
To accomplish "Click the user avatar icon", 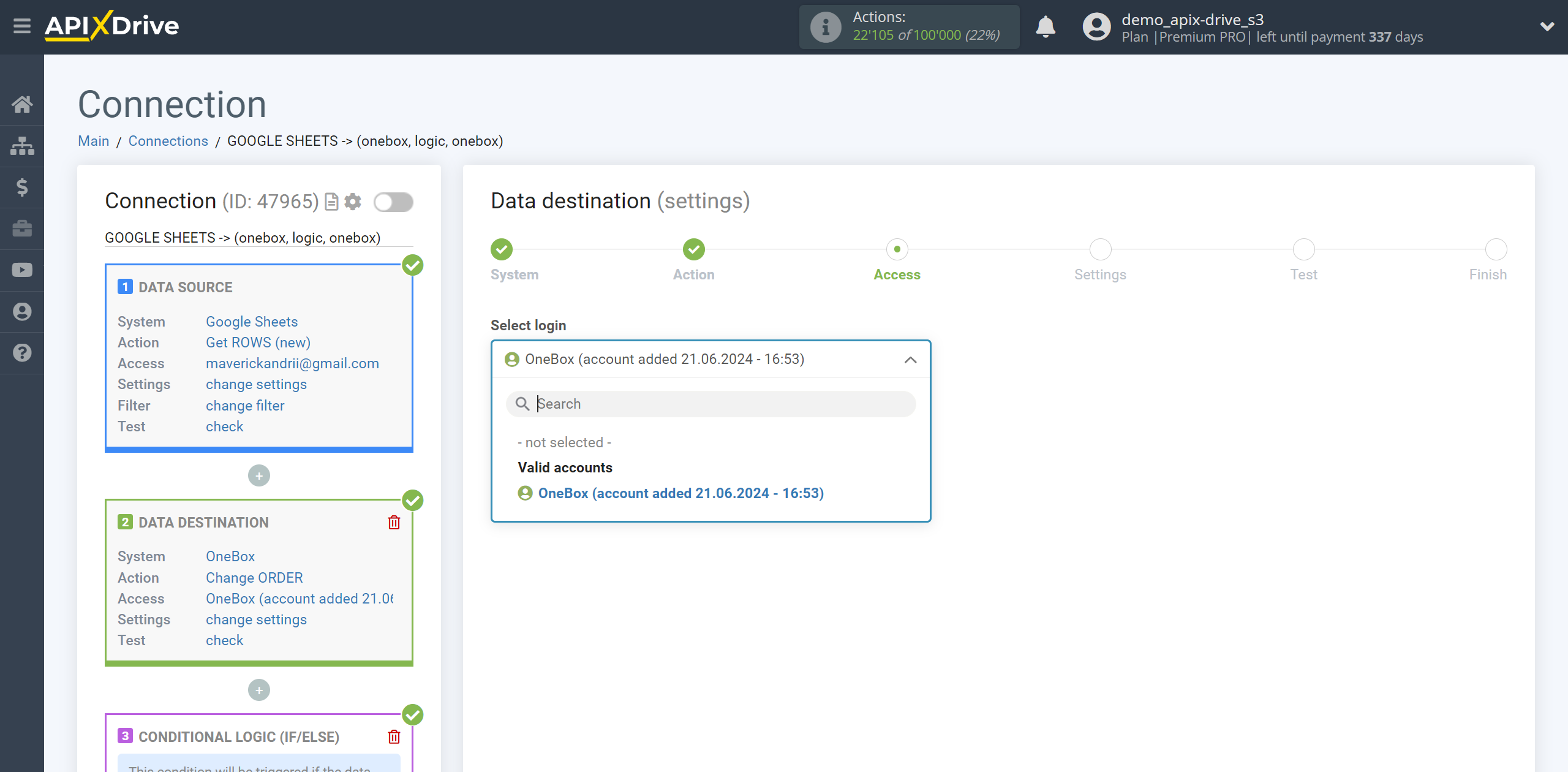I will (x=1096, y=27).
